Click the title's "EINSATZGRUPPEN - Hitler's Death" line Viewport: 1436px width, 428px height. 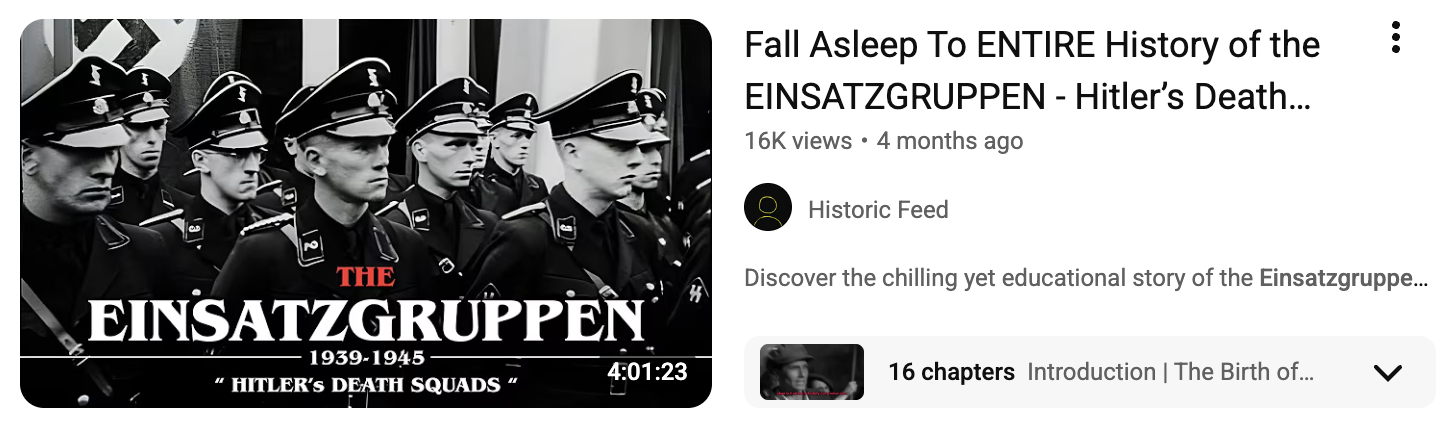pyautogui.click(x=1028, y=96)
